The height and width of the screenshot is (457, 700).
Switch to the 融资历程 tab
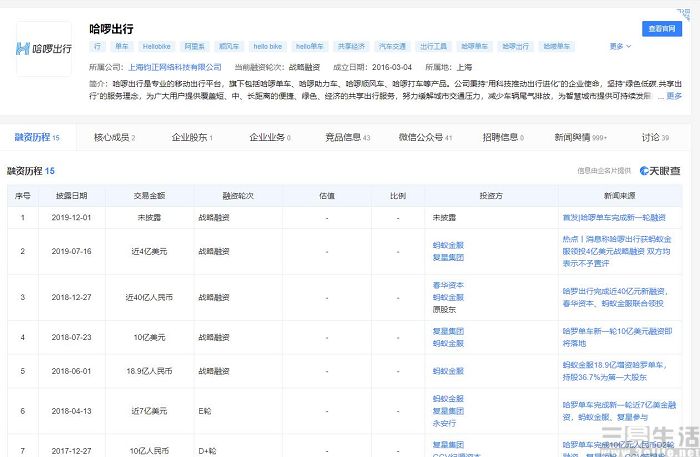click(x=37, y=137)
